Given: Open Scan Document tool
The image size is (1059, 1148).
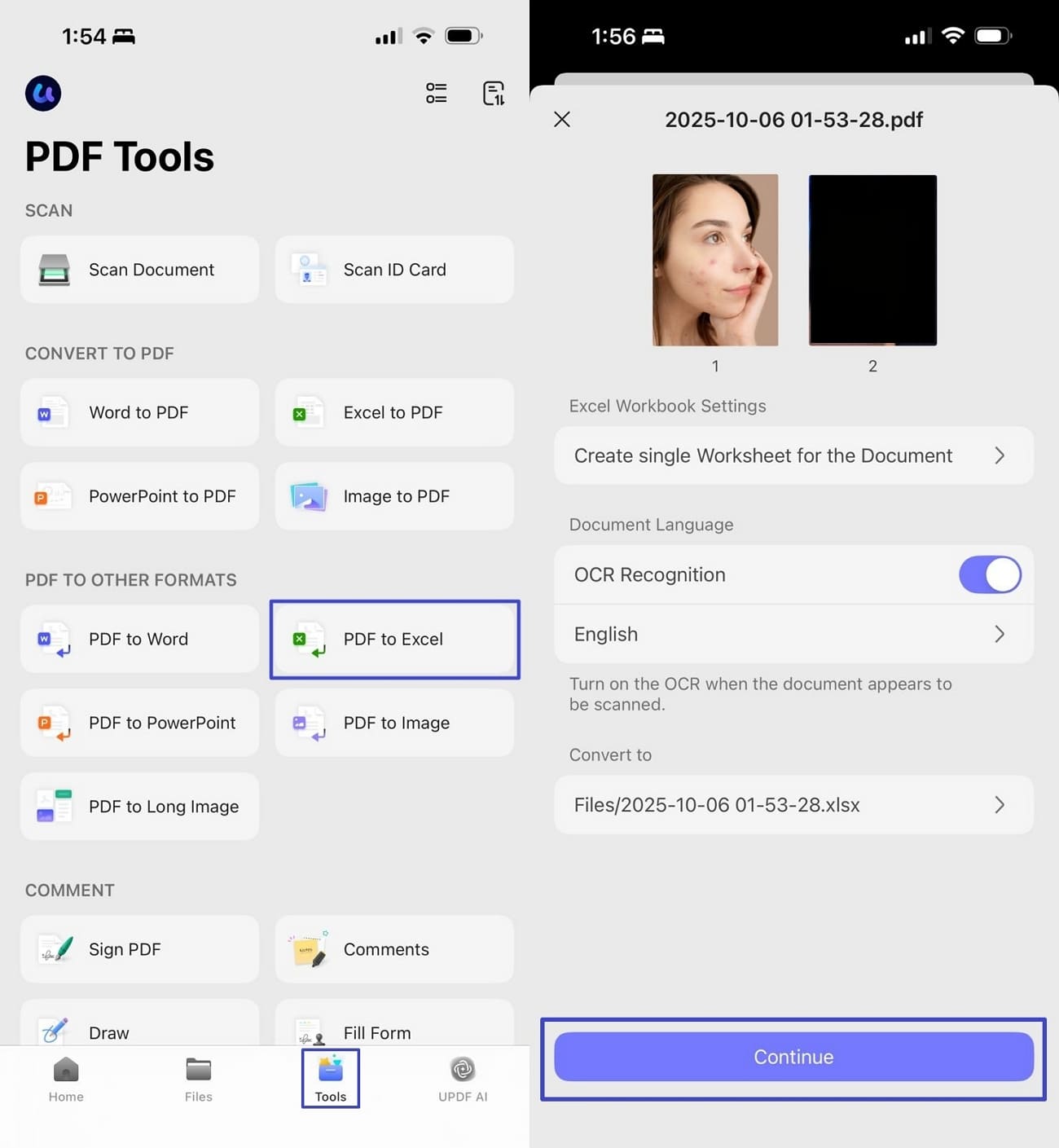Looking at the screenshot, I should tap(139, 270).
